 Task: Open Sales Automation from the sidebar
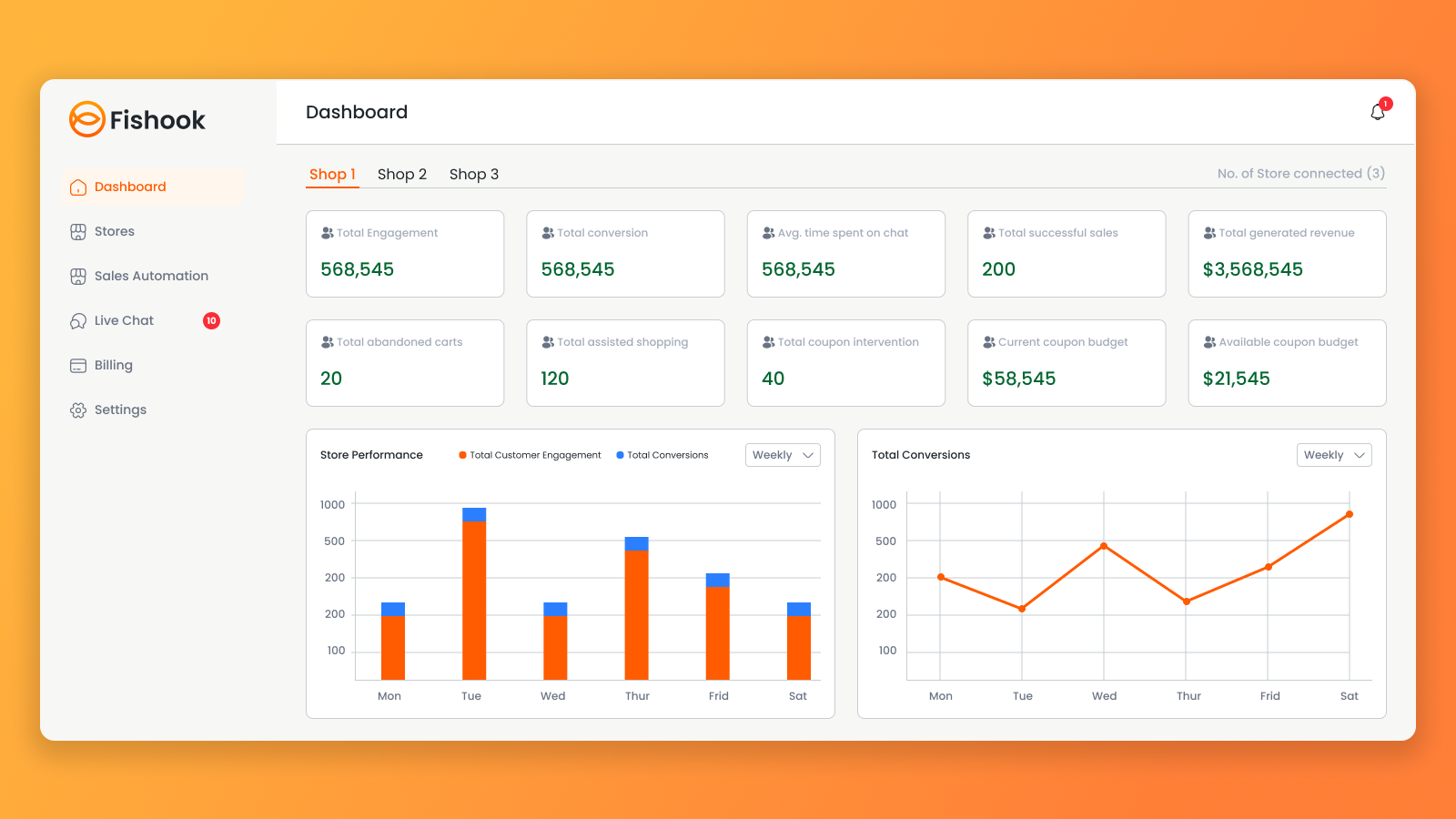coord(78,276)
